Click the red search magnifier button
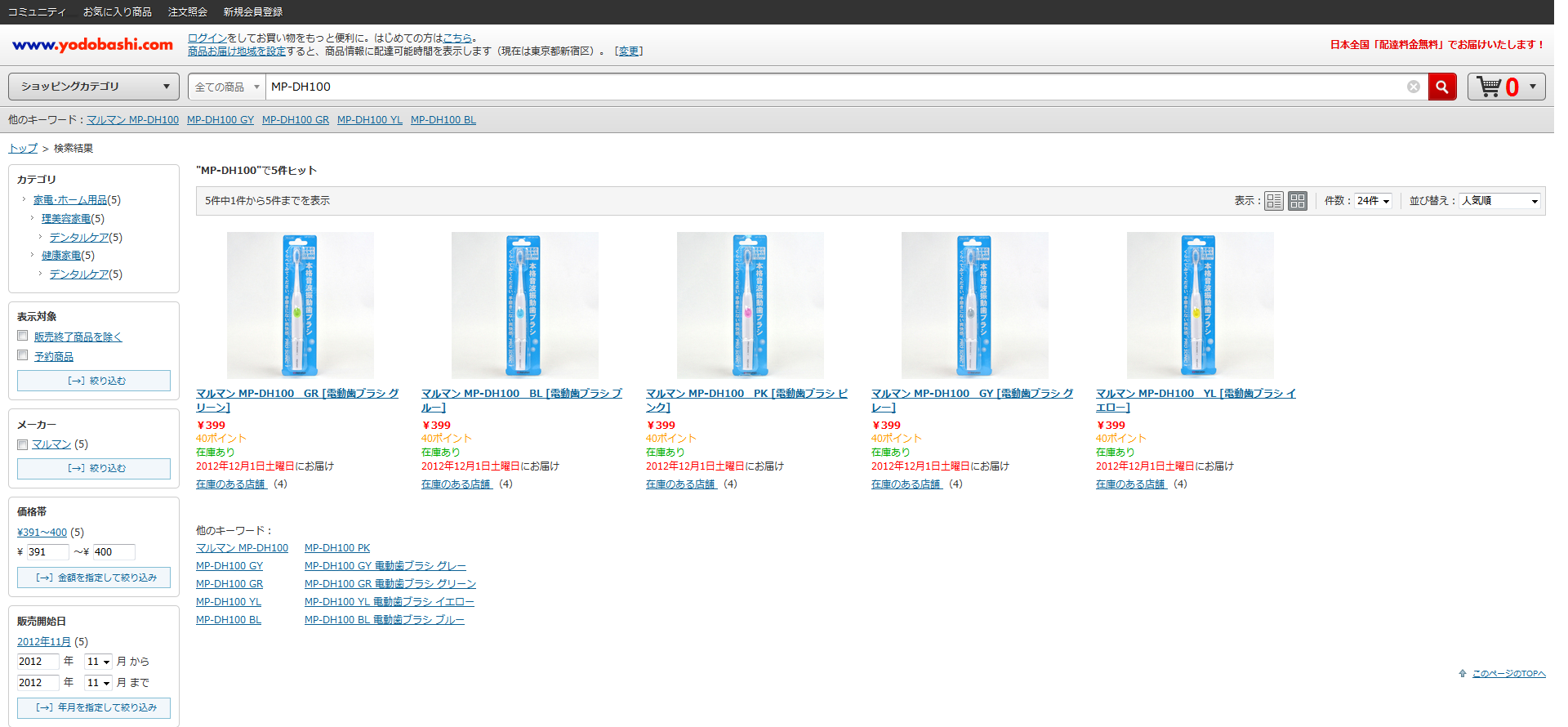 click(1442, 87)
